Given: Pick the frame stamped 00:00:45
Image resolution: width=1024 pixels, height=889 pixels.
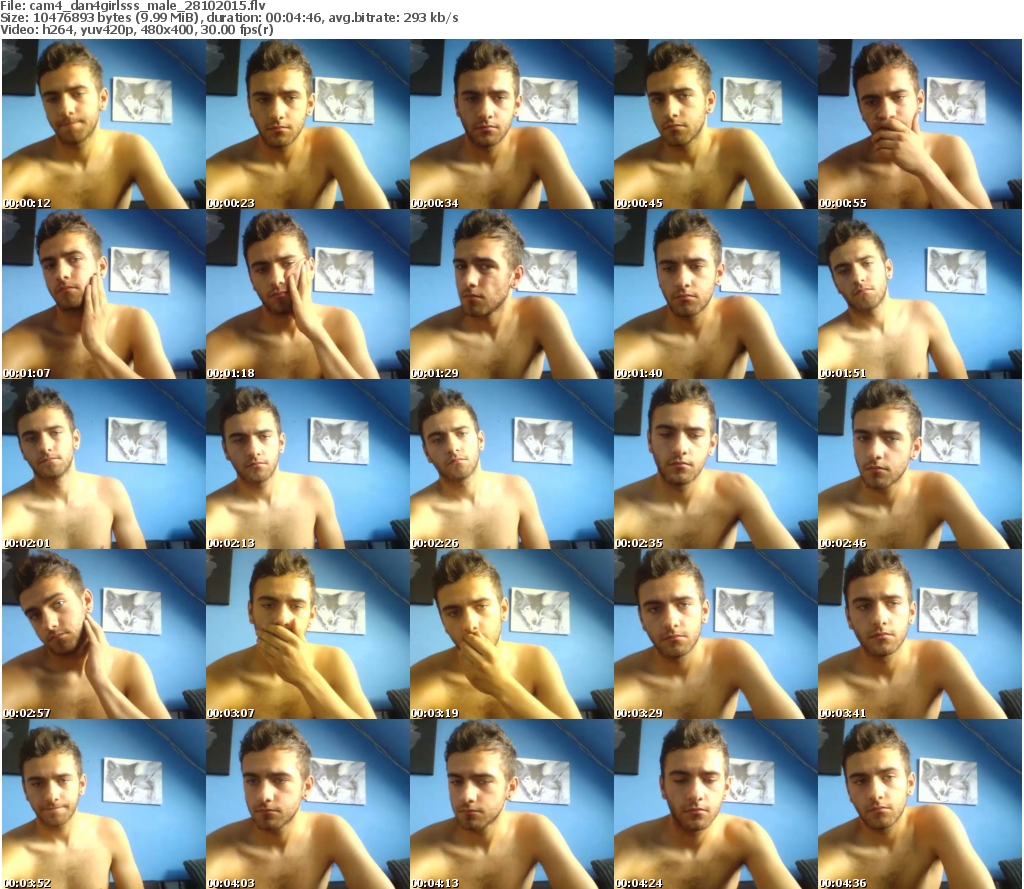Looking at the screenshot, I should pos(716,124).
